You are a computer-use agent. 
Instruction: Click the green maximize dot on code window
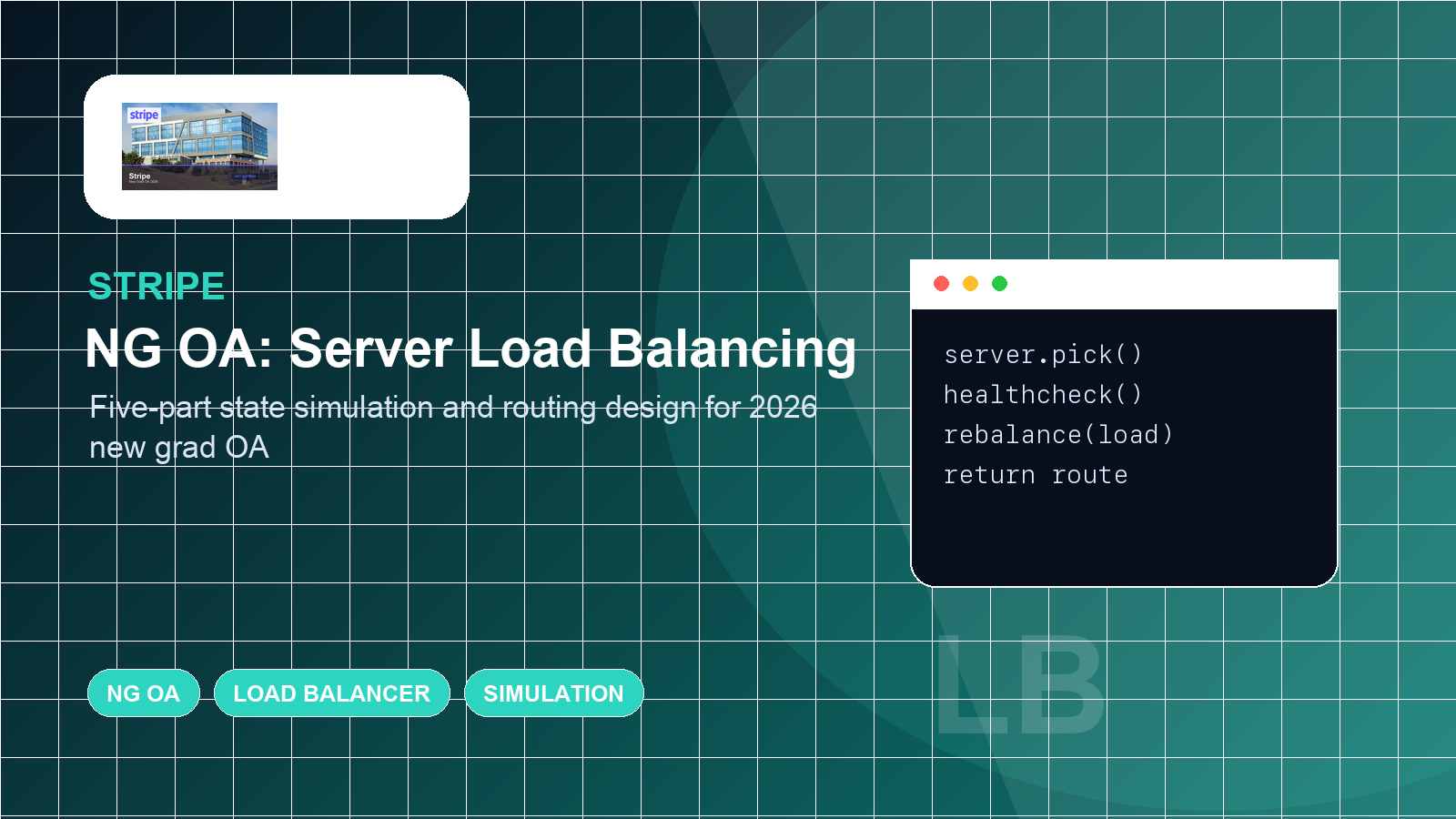1000,284
